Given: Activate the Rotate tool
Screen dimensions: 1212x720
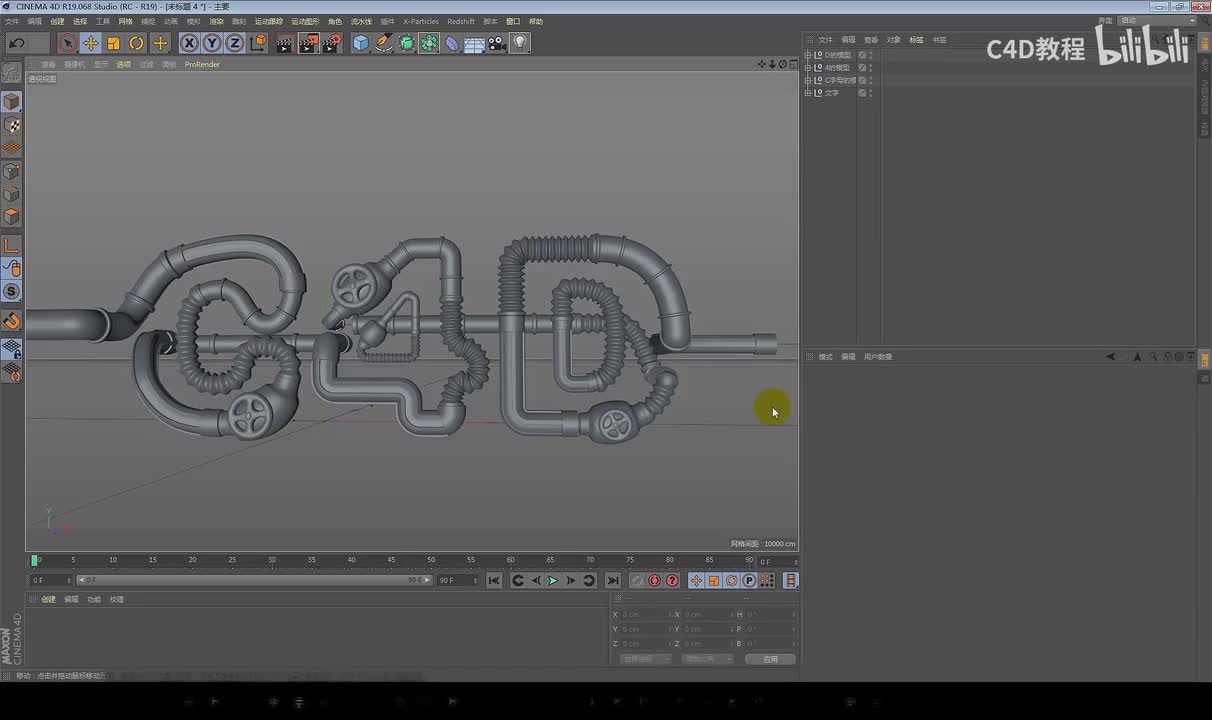Looking at the screenshot, I should (x=136, y=43).
